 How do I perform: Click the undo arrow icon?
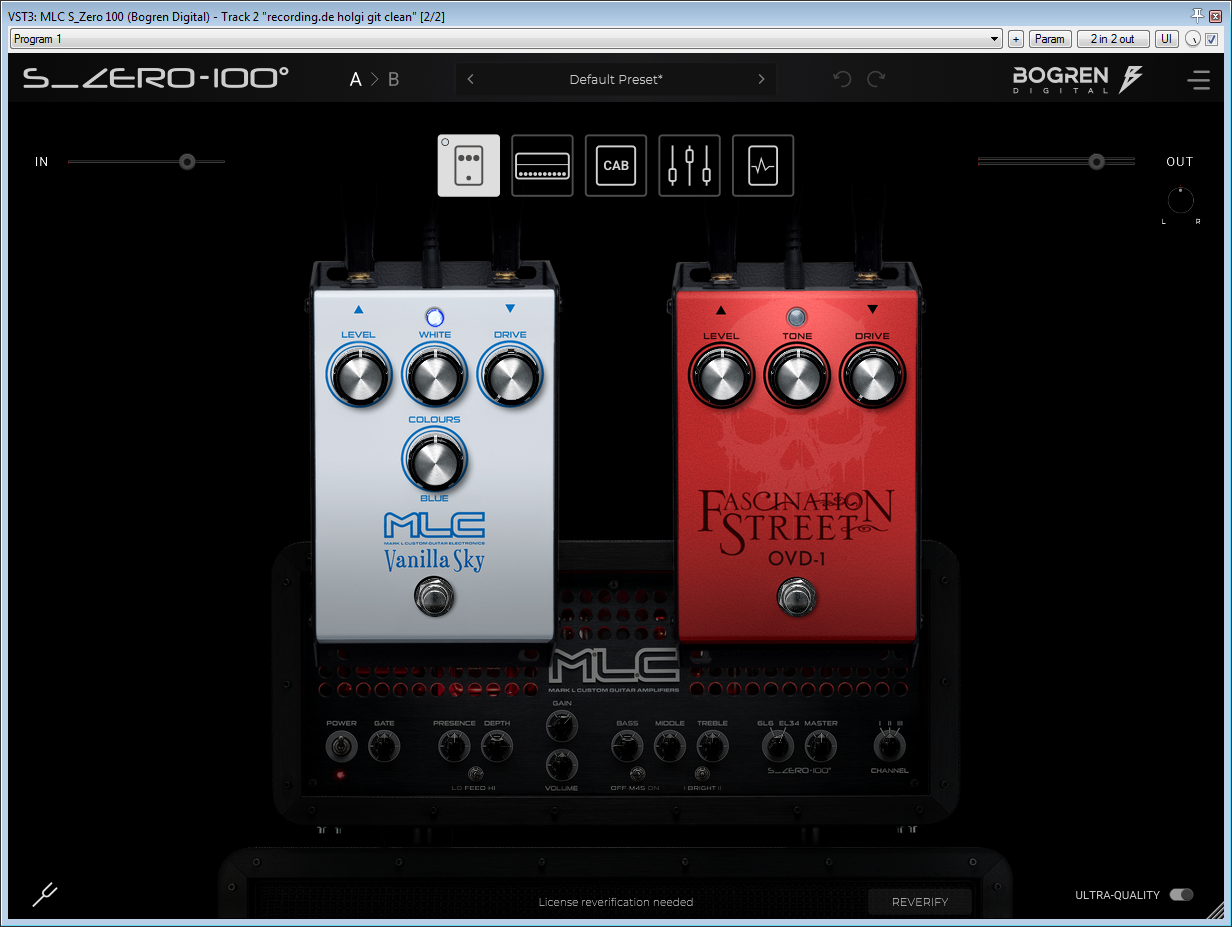pyautogui.click(x=842, y=79)
